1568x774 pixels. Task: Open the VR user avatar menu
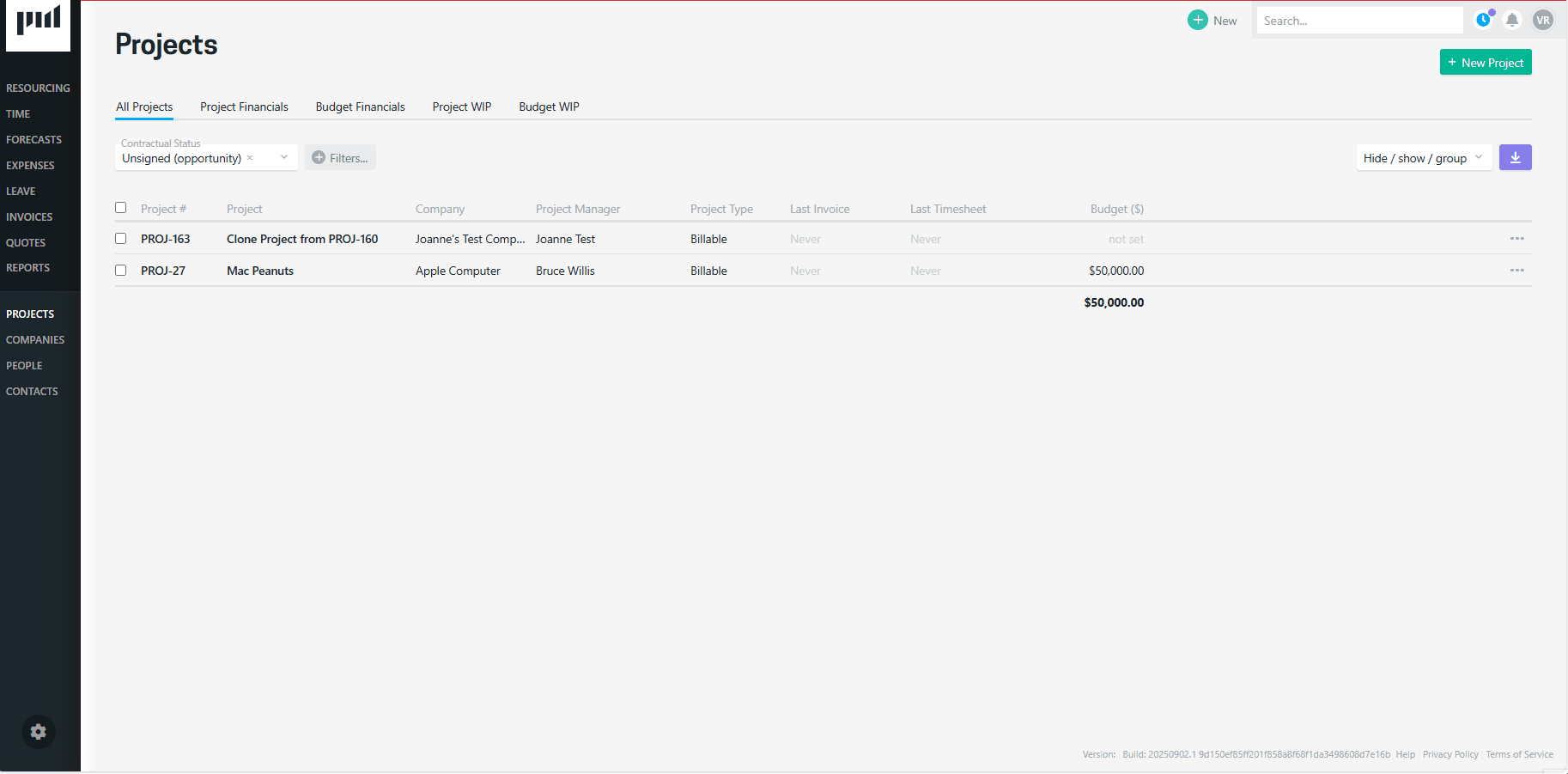(x=1543, y=20)
